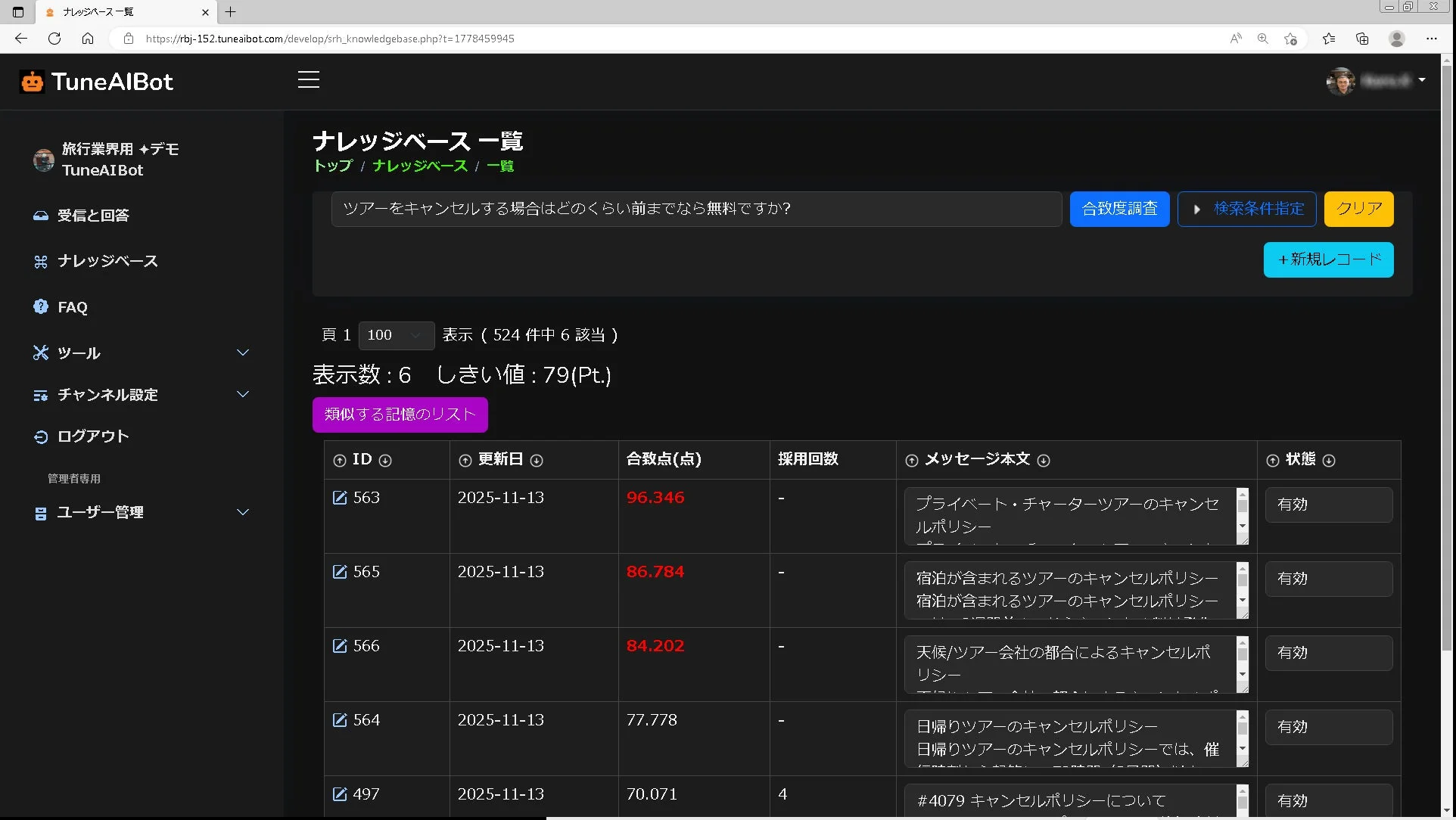Open browser collections icon

(x=1362, y=39)
